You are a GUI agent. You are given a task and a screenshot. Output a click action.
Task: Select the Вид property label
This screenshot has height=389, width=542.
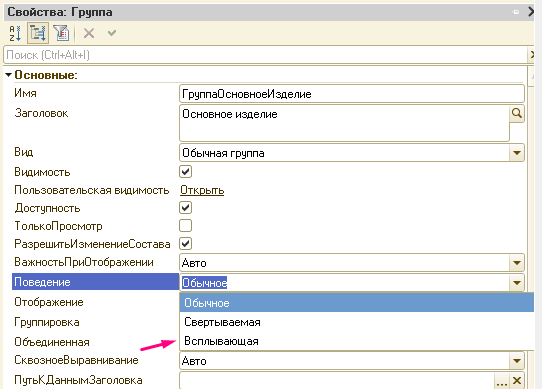pos(24,152)
